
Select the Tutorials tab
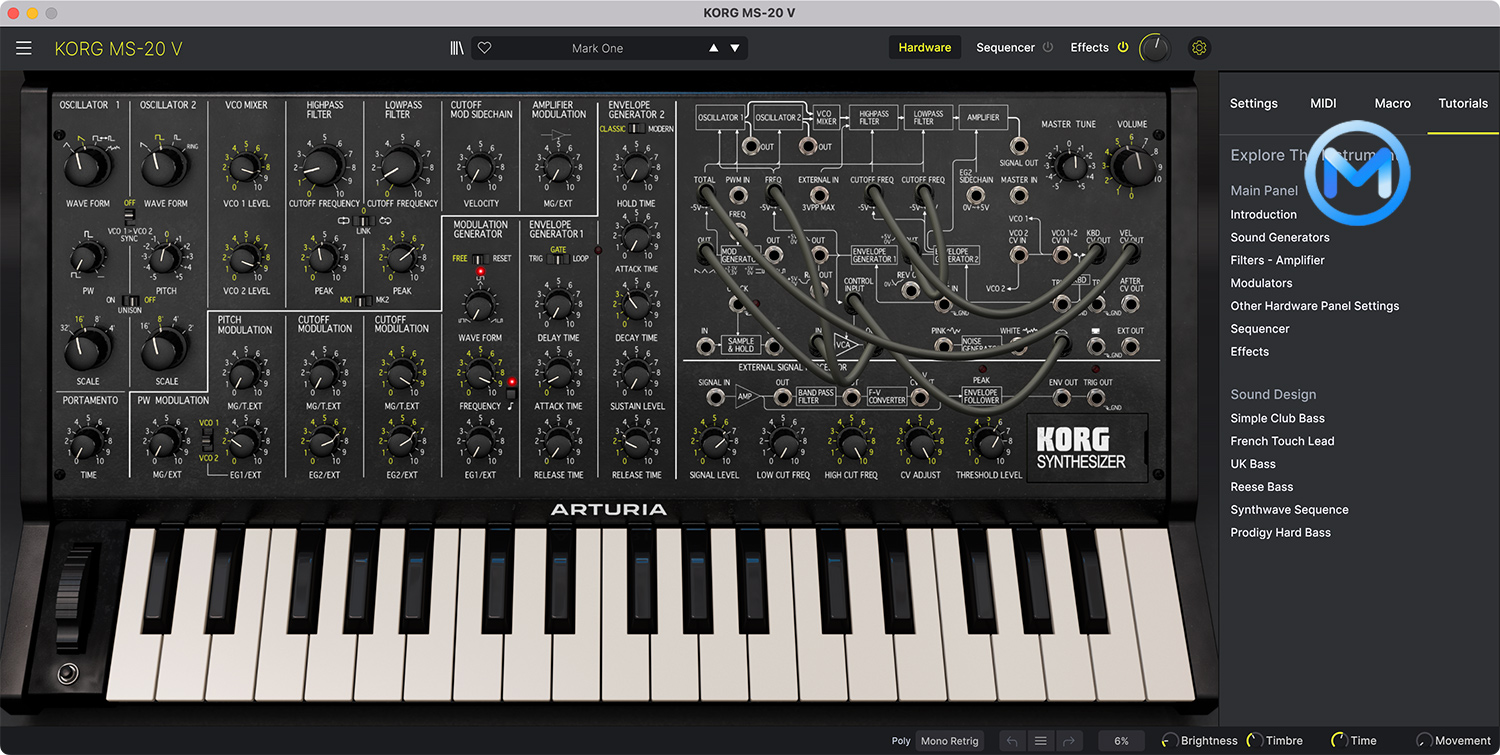coord(1463,103)
